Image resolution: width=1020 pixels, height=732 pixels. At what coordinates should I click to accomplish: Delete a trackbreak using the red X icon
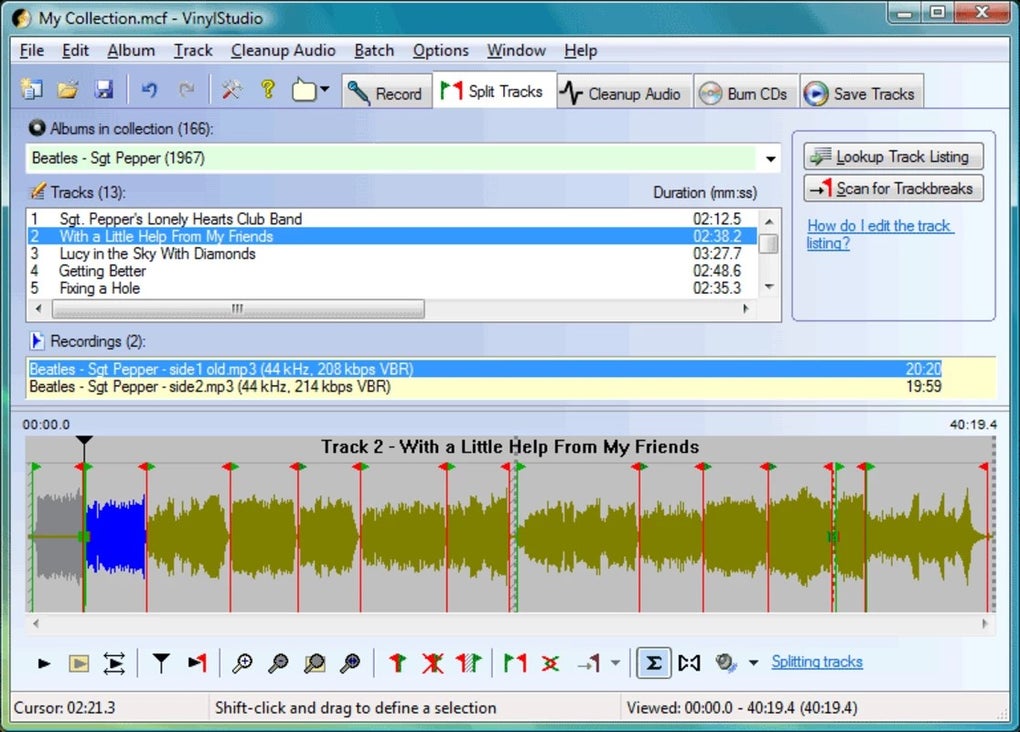click(432, 662)
